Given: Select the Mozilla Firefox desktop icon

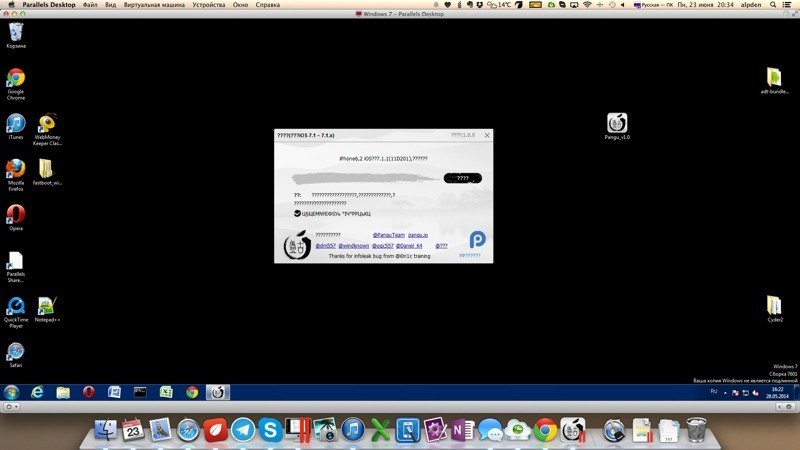Looking at the screenshot, I should pyautogui.click(x=16, y=169).
